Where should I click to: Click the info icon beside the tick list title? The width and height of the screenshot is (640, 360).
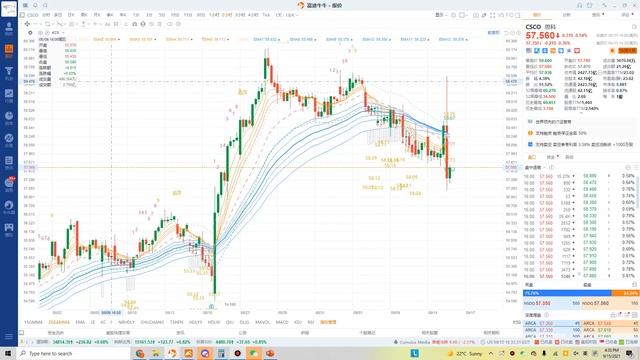tap(551, 167)
